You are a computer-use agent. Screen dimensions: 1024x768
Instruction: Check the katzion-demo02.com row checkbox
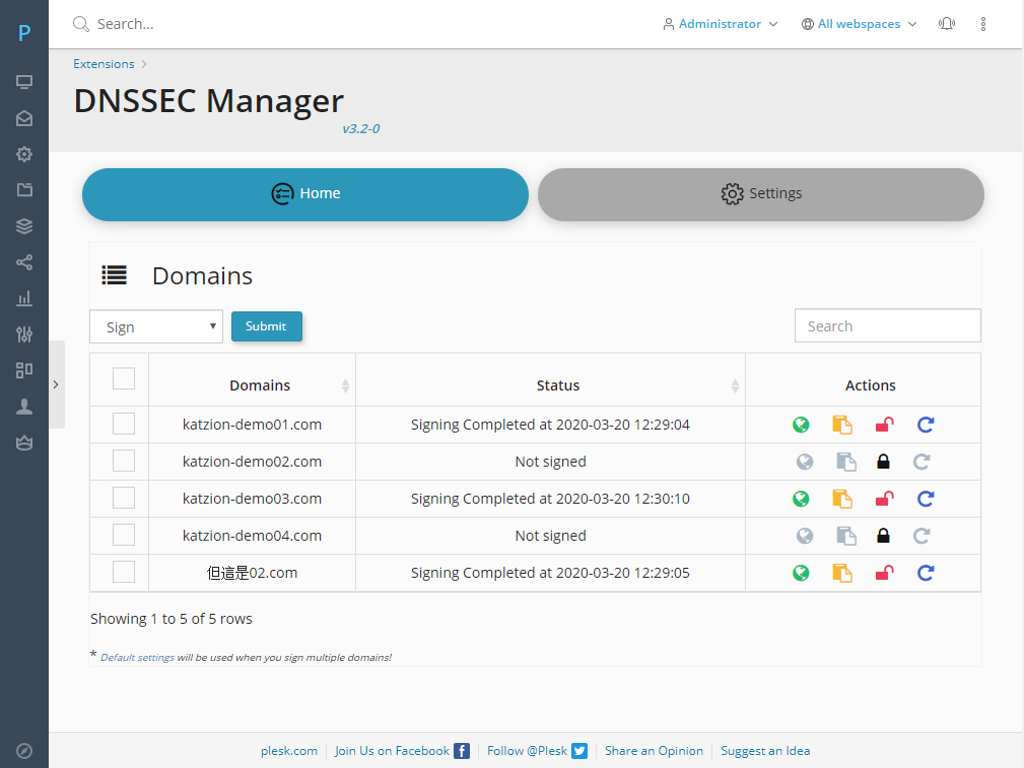(123, 461)
